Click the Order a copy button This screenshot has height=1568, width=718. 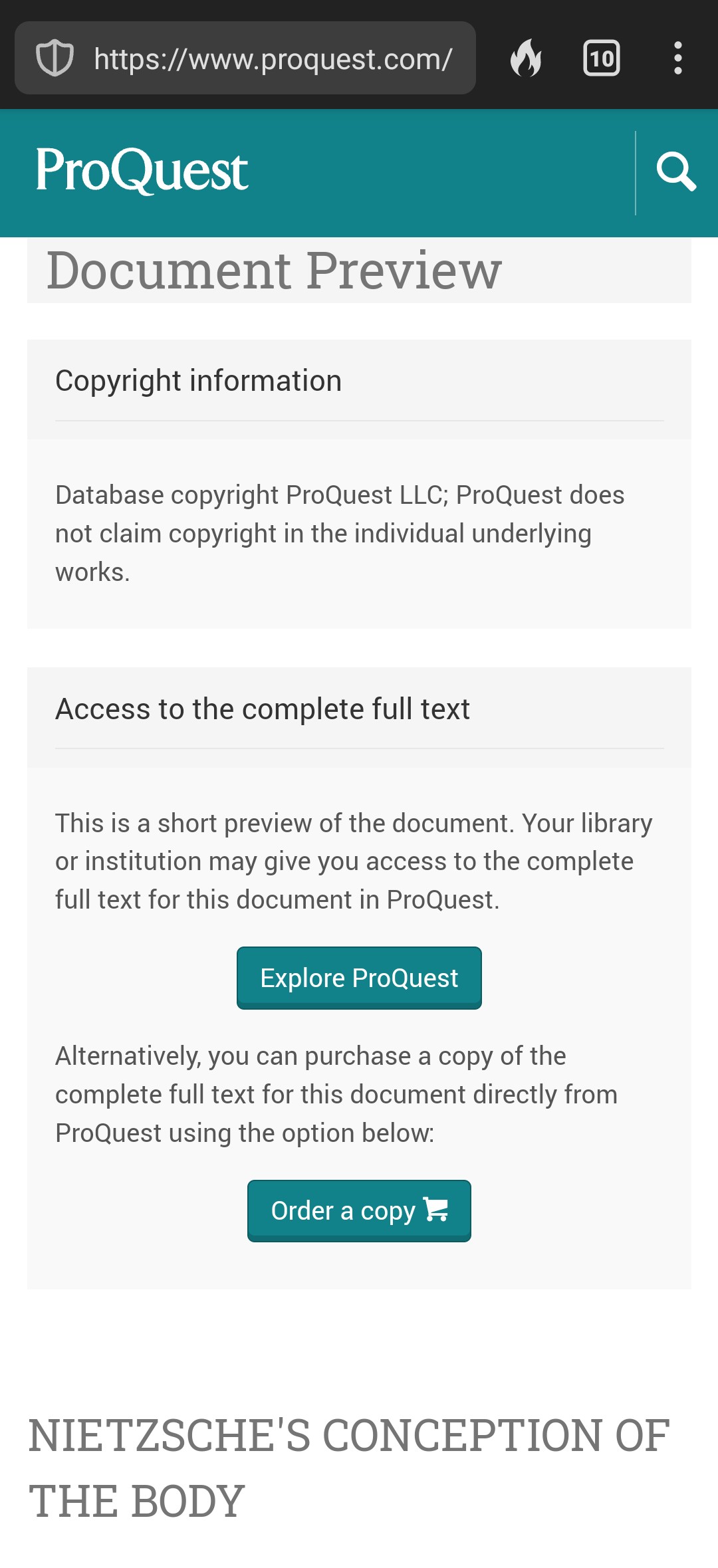coord(359,1211)
